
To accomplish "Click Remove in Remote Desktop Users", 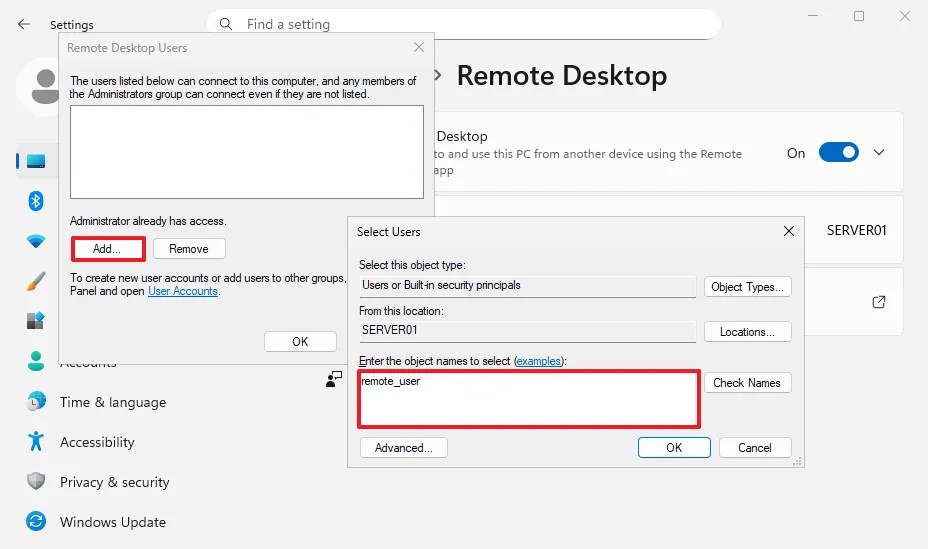I will 189,249.
